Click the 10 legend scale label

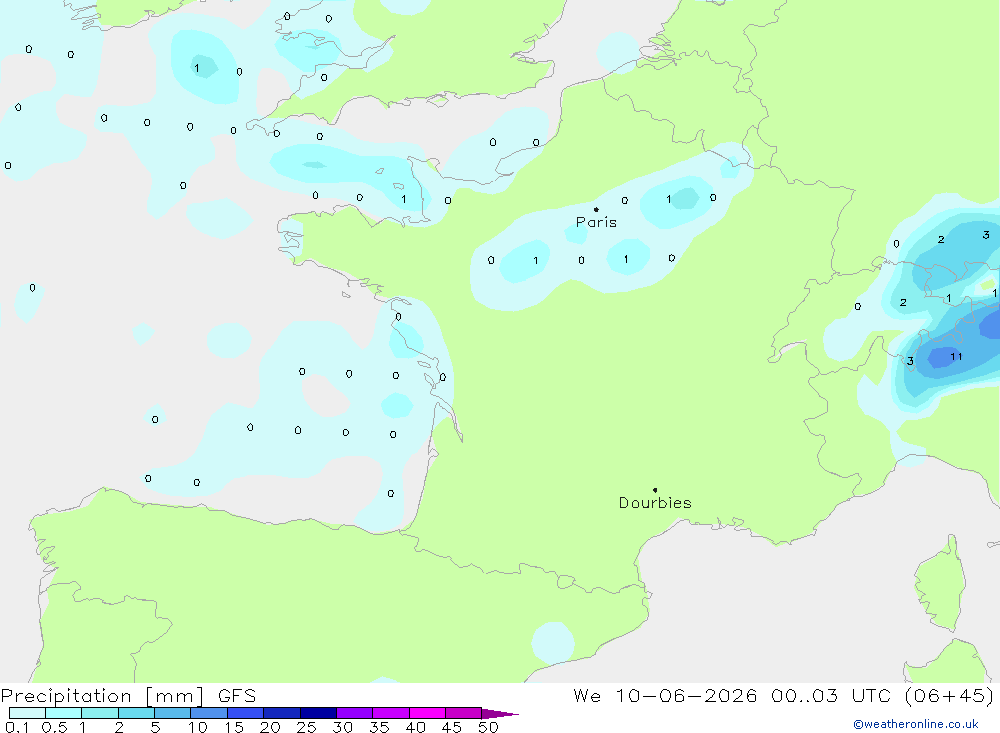198,727
